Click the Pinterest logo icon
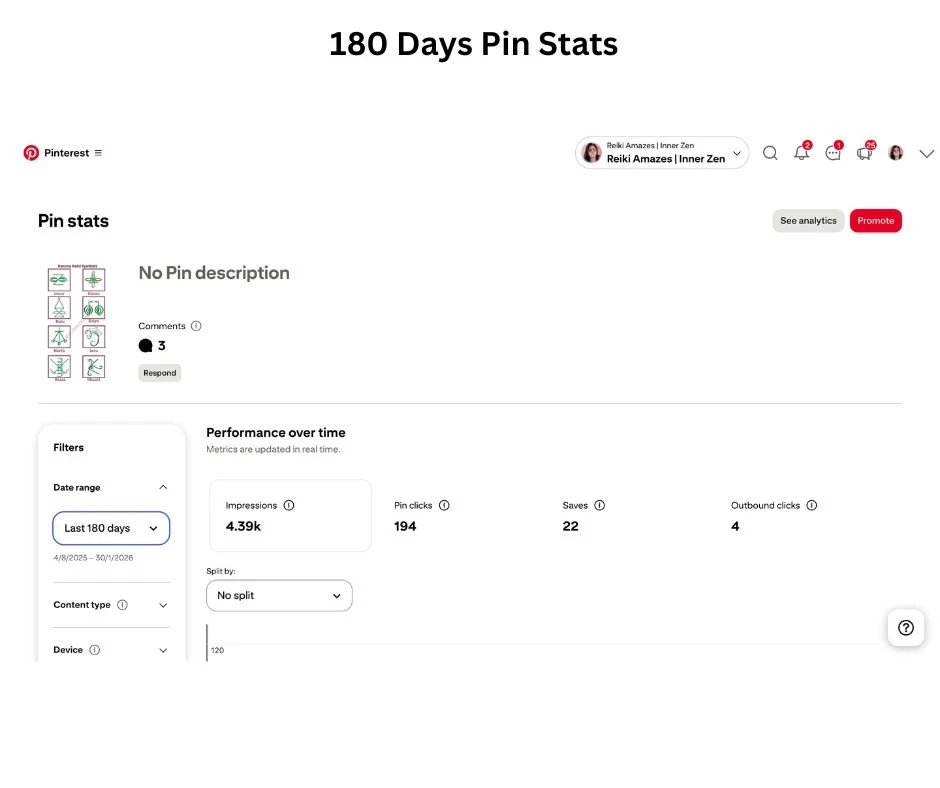This screenshot has width=940, height=788. click(x=31, y=153)
